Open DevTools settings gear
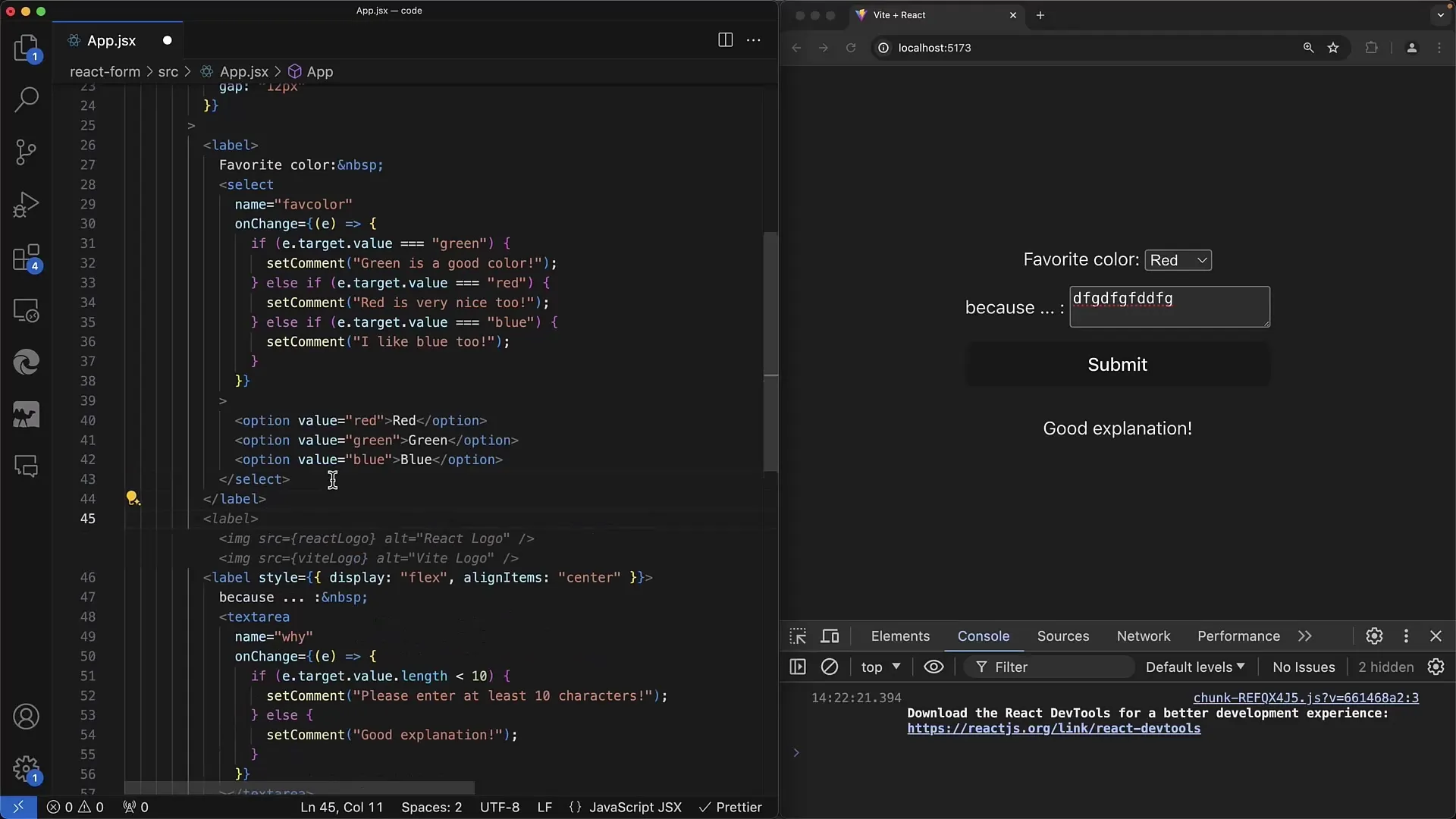This screenshot has height=819, width=1456. 1374,636
